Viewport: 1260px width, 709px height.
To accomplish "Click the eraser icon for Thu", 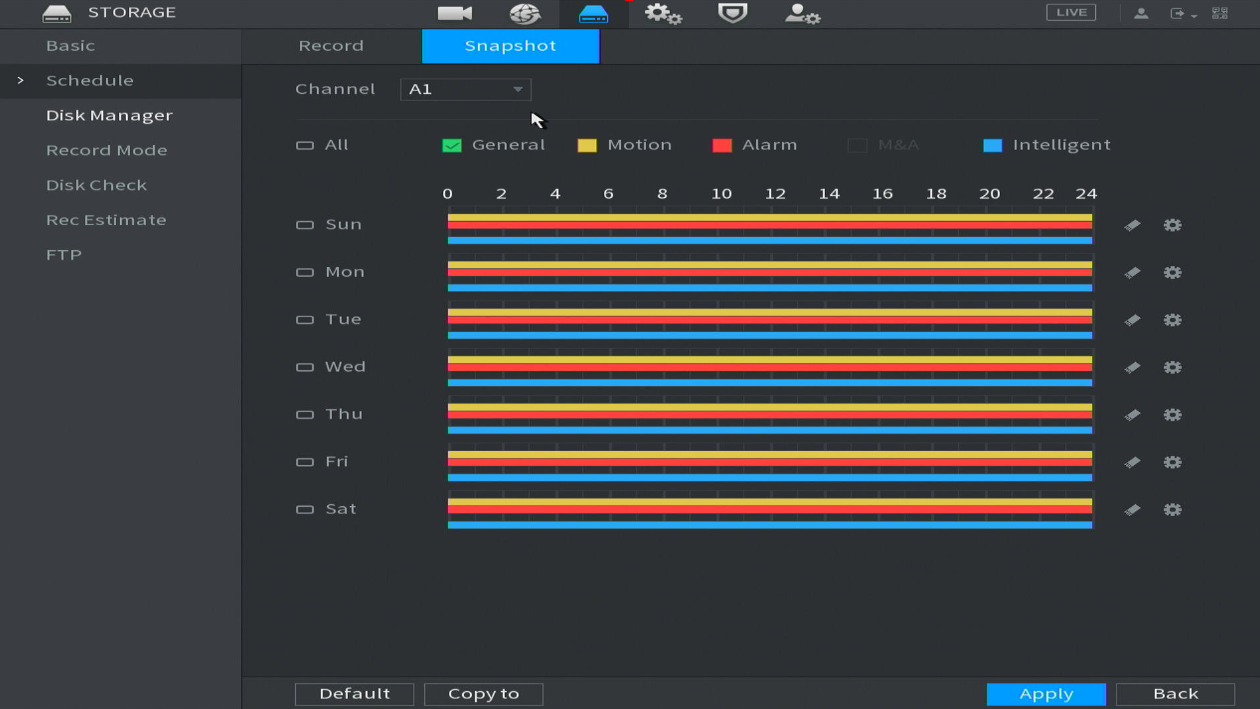I will 1132,415.
